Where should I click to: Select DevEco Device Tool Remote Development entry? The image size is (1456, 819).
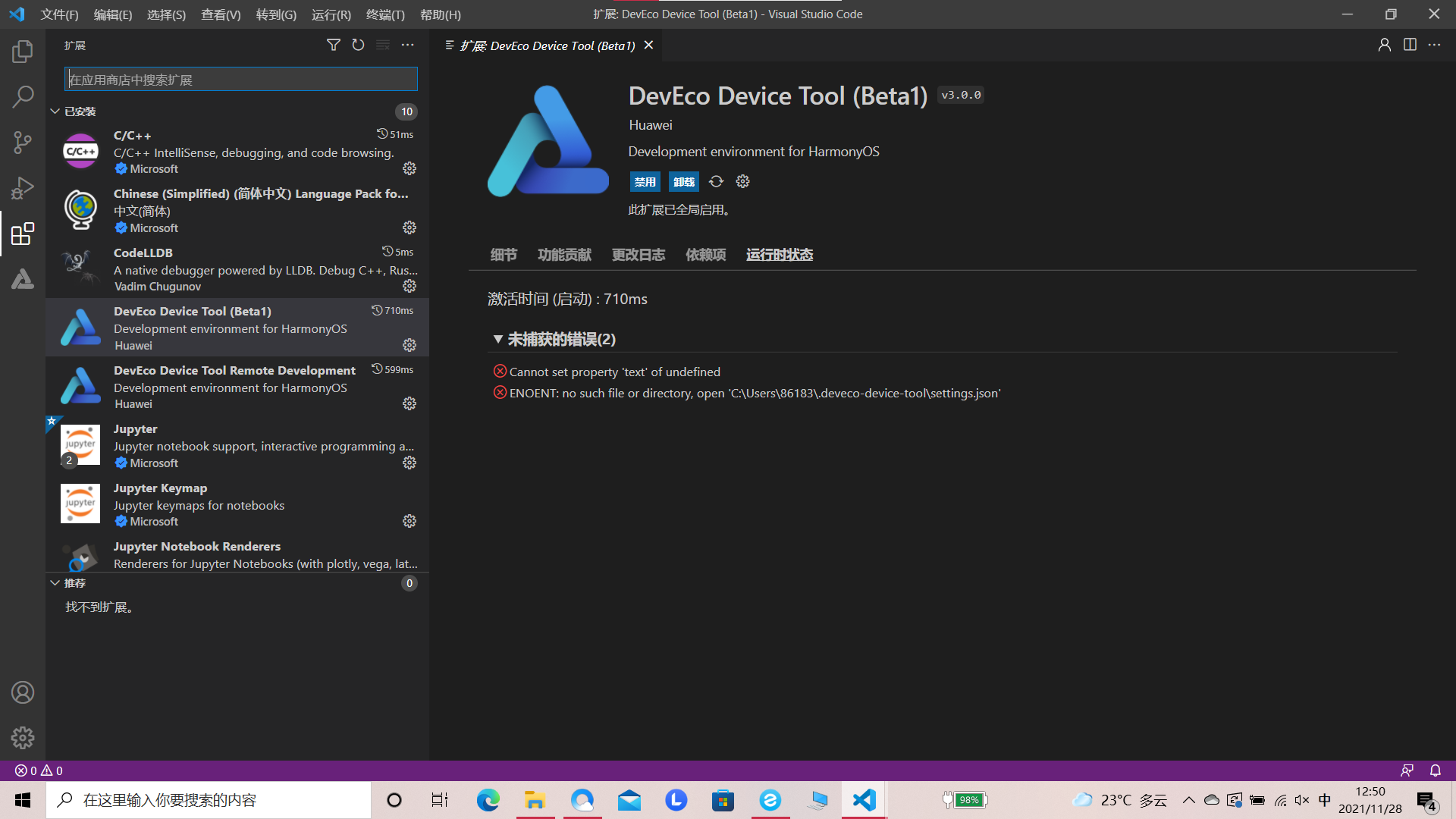tap(237, 386)
